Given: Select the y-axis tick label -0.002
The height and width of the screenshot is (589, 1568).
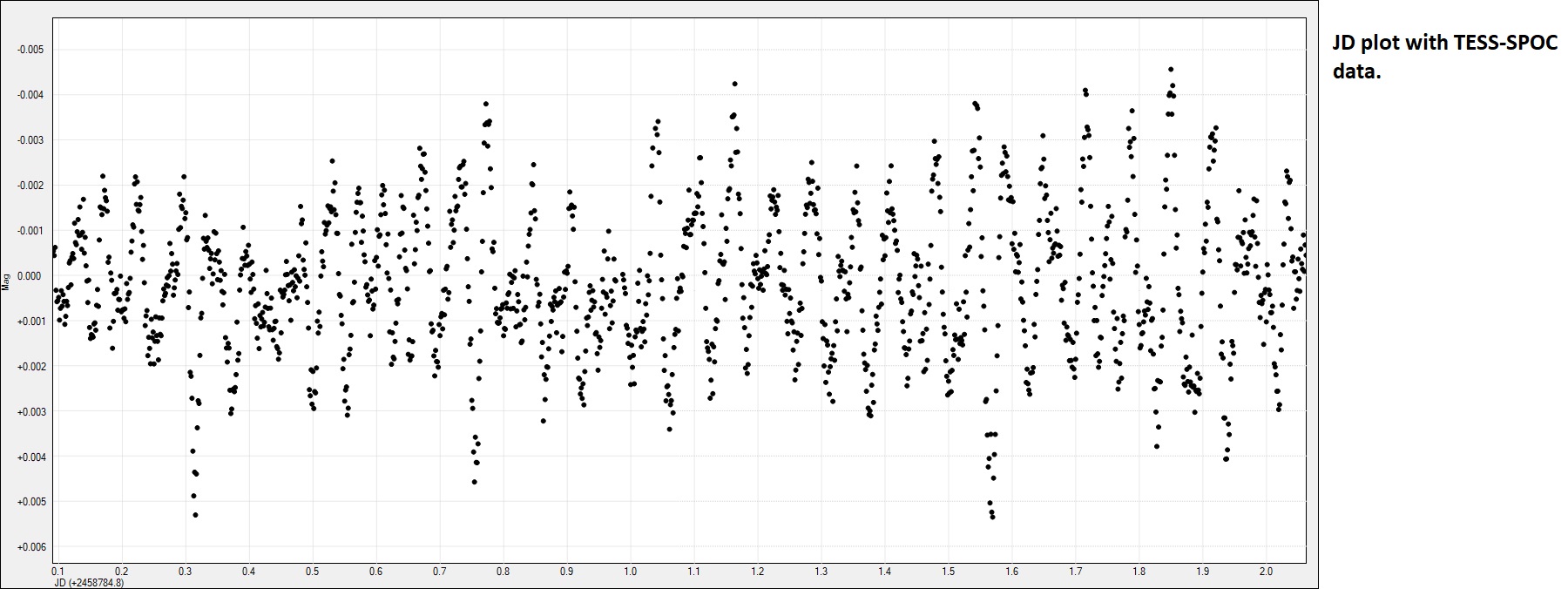Looking at the screenshot, I should [x=30, y=186].
